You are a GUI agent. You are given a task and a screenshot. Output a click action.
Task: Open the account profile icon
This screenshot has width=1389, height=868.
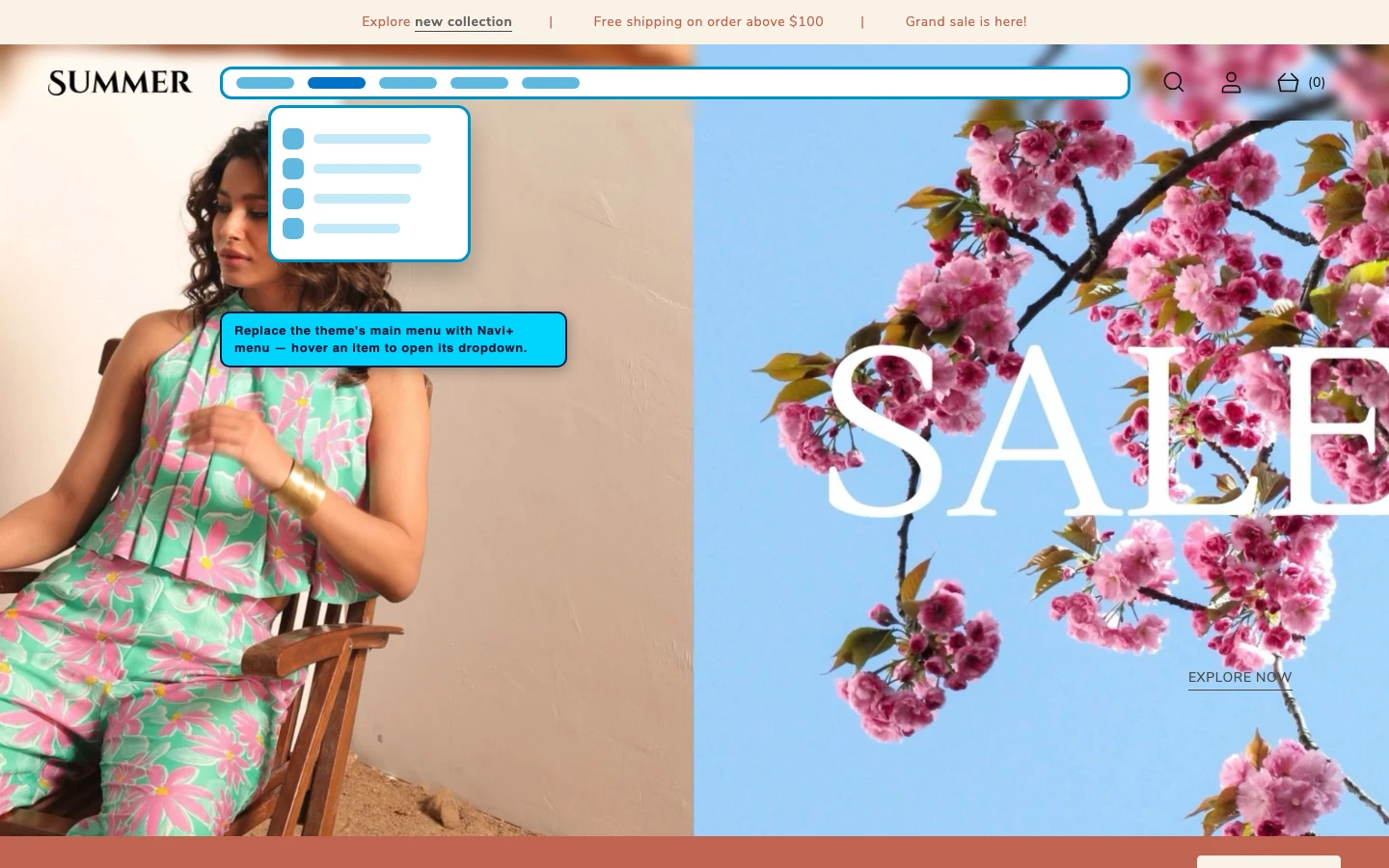[x=1231, y=83]
